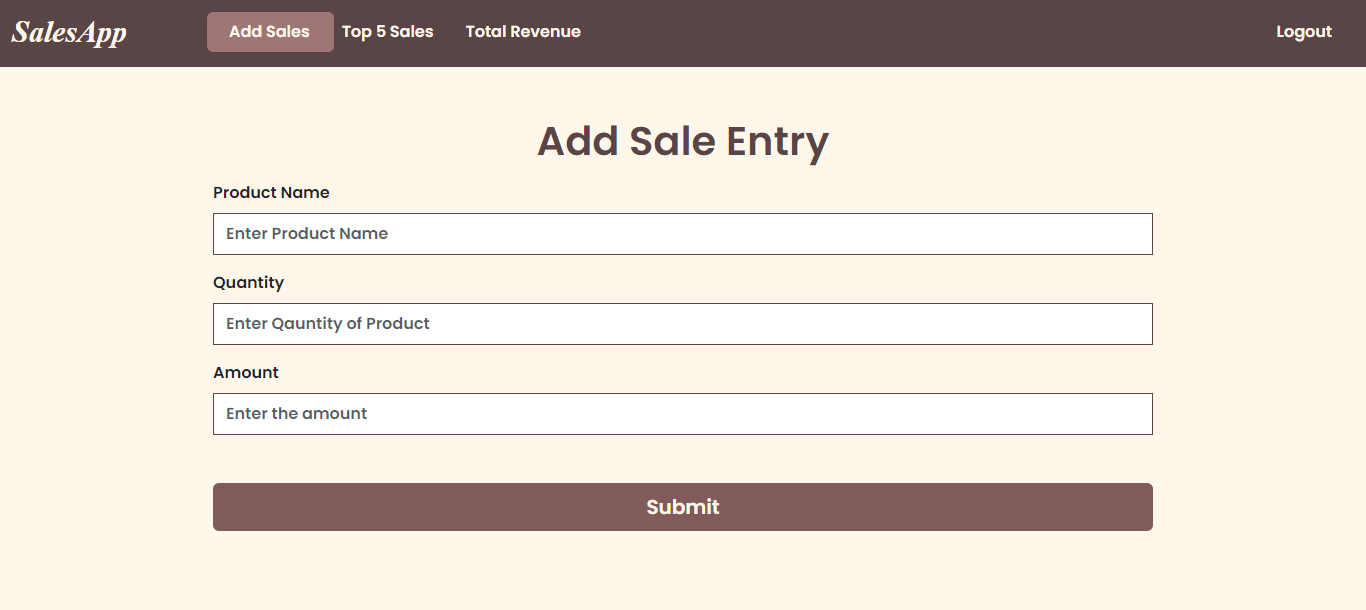This screenshot has height=610, width=1366.
Task: View Top 5 Sales from navbar
Action: (x=388, y=32)
